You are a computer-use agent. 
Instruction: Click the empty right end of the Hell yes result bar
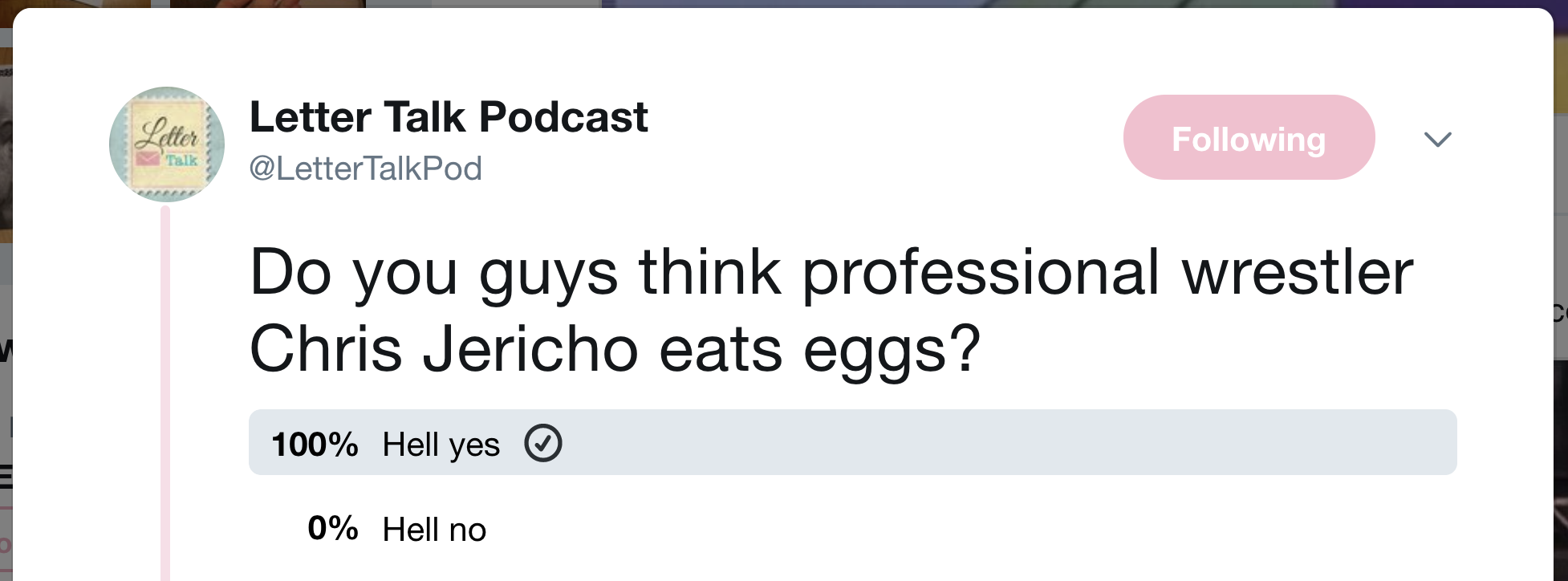coord(1364,443)
